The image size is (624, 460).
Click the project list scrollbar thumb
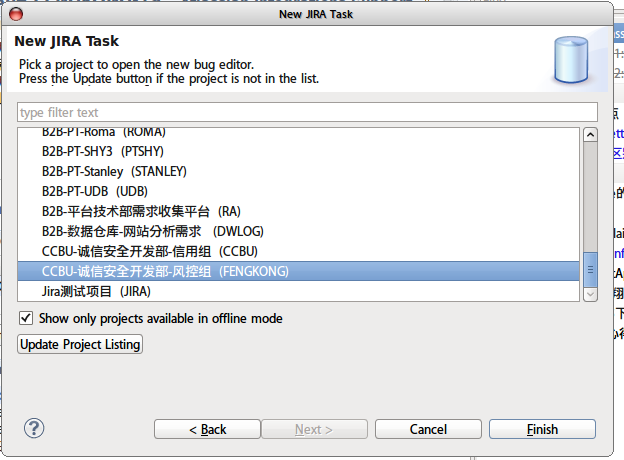(x=590, y=268)
